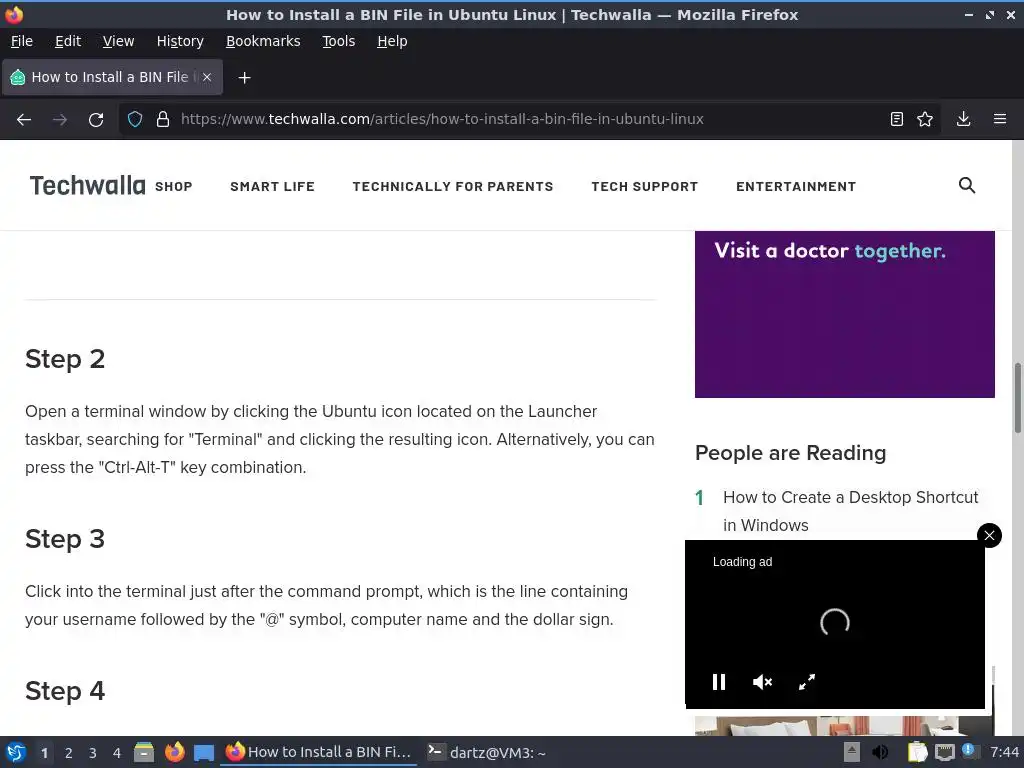Select the How to Install a BIN File tab
Viewport: 1024px width, 768px height.
pos(112,77)
